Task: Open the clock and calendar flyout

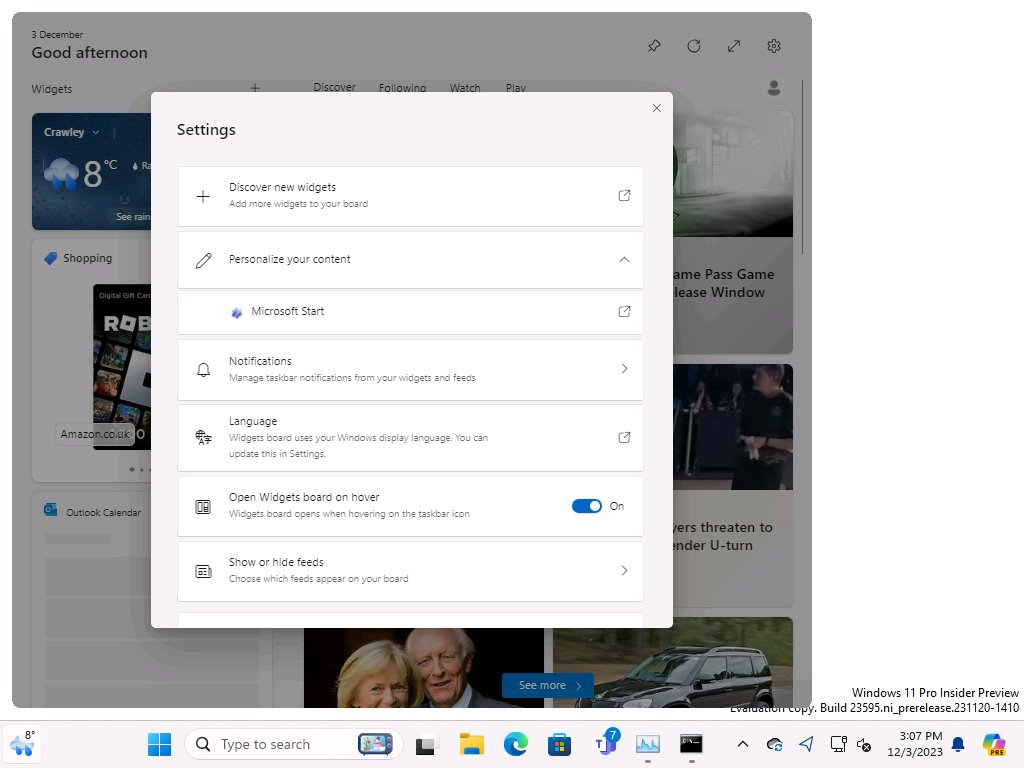Action: pyautogui.click(x=916, y=744)
